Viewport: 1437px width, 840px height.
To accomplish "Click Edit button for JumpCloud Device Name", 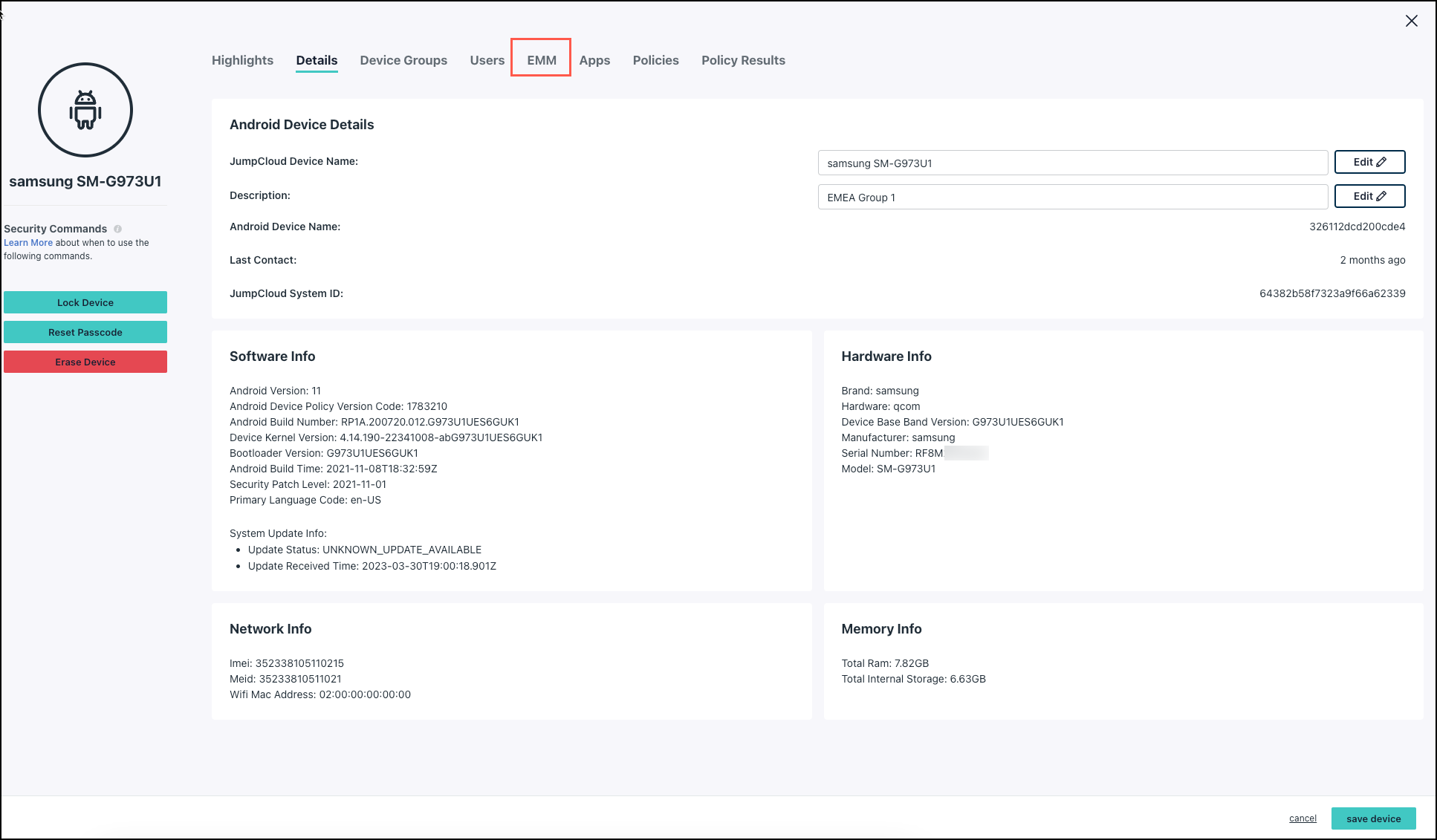I will point(1369,162).
